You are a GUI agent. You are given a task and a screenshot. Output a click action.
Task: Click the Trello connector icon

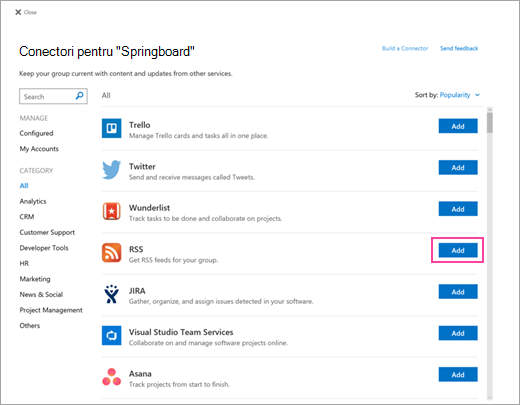coord(111,128)
